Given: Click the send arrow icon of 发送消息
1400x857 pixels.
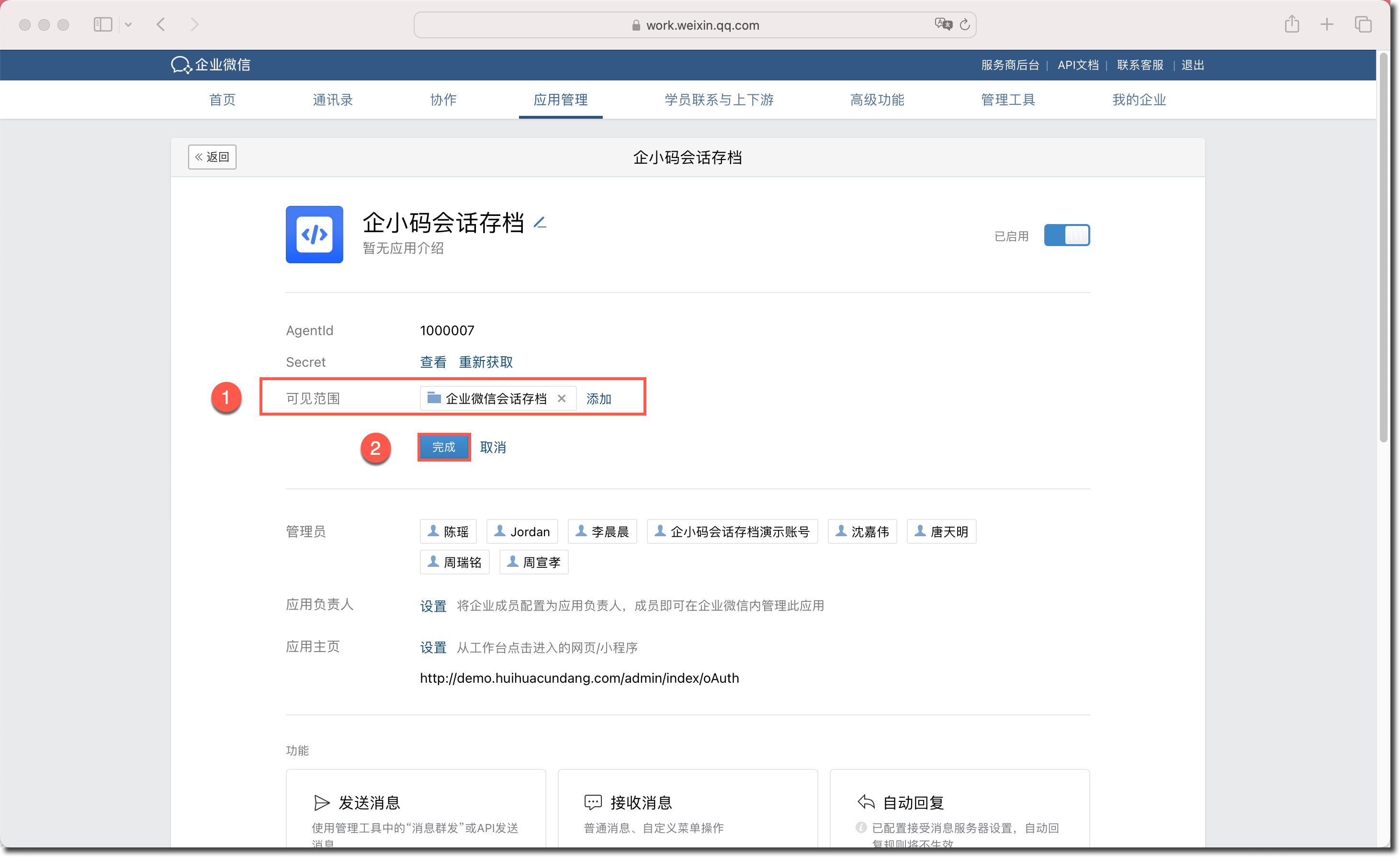Looking at the screenshot, I should 322,802.
